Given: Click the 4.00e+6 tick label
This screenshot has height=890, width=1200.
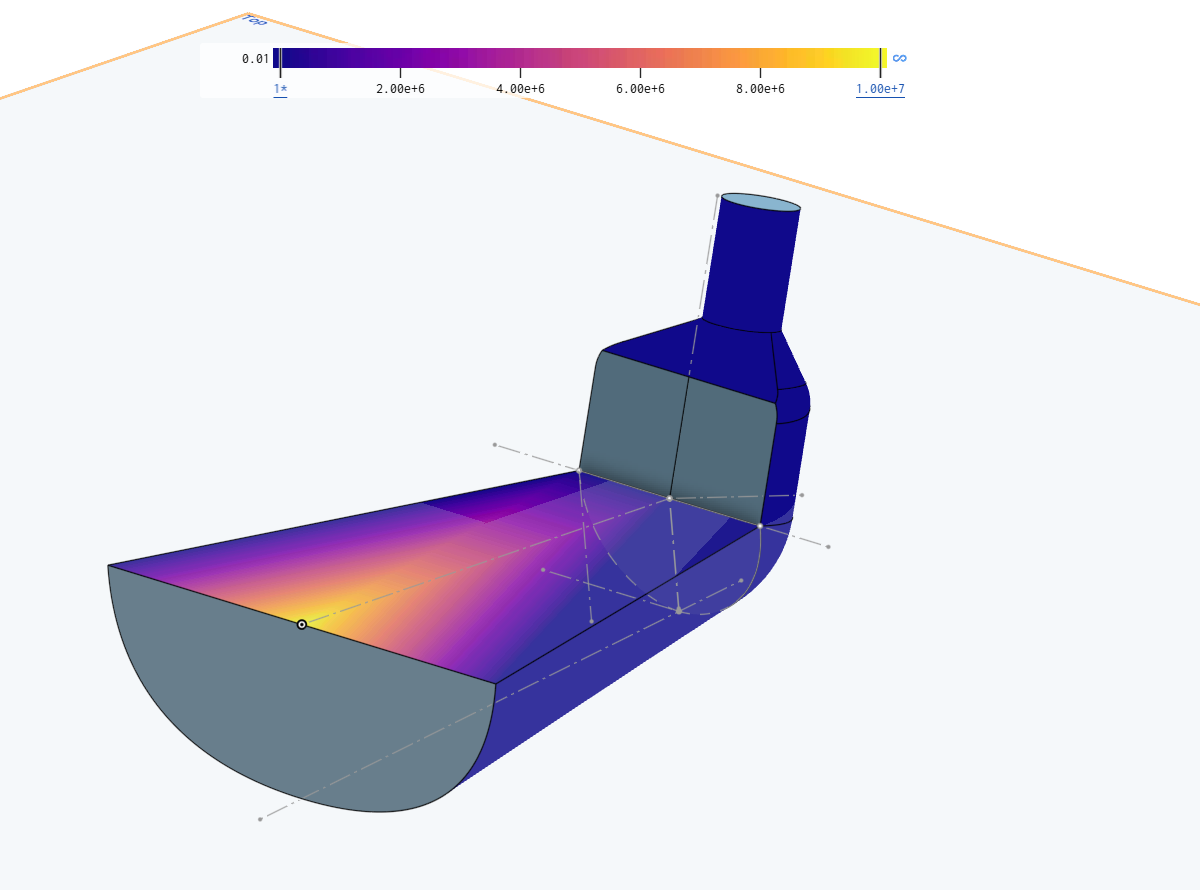Looking at the screenshot, I should coord(520,90).
